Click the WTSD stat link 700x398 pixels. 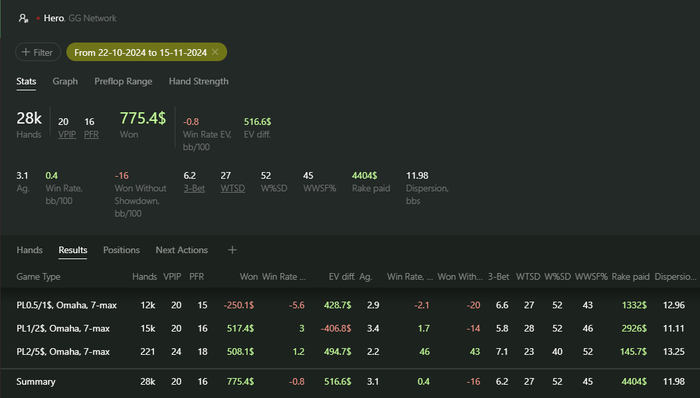pyautogui.click(x=233, y=188)
